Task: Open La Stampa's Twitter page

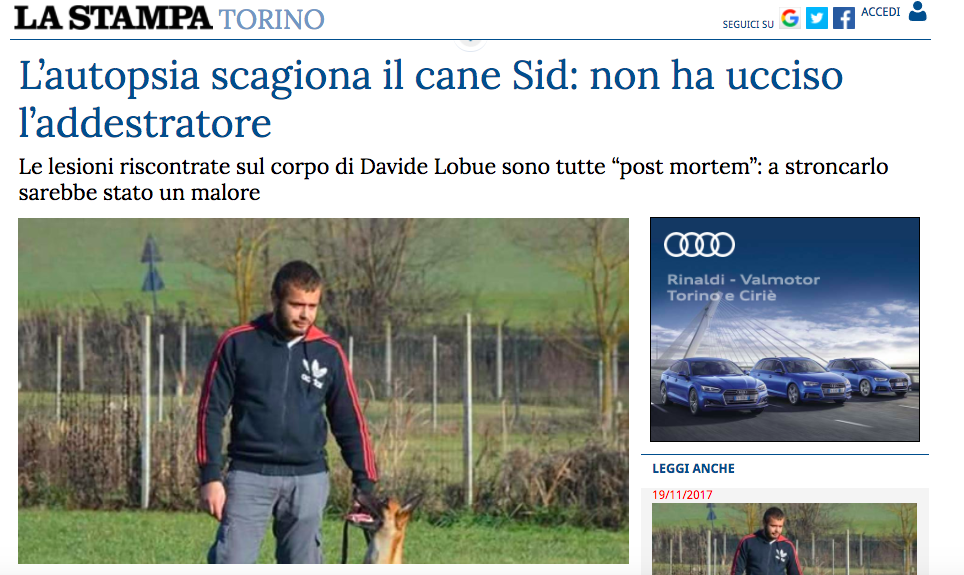Action: pyautogui.click(x=816, y=18)
